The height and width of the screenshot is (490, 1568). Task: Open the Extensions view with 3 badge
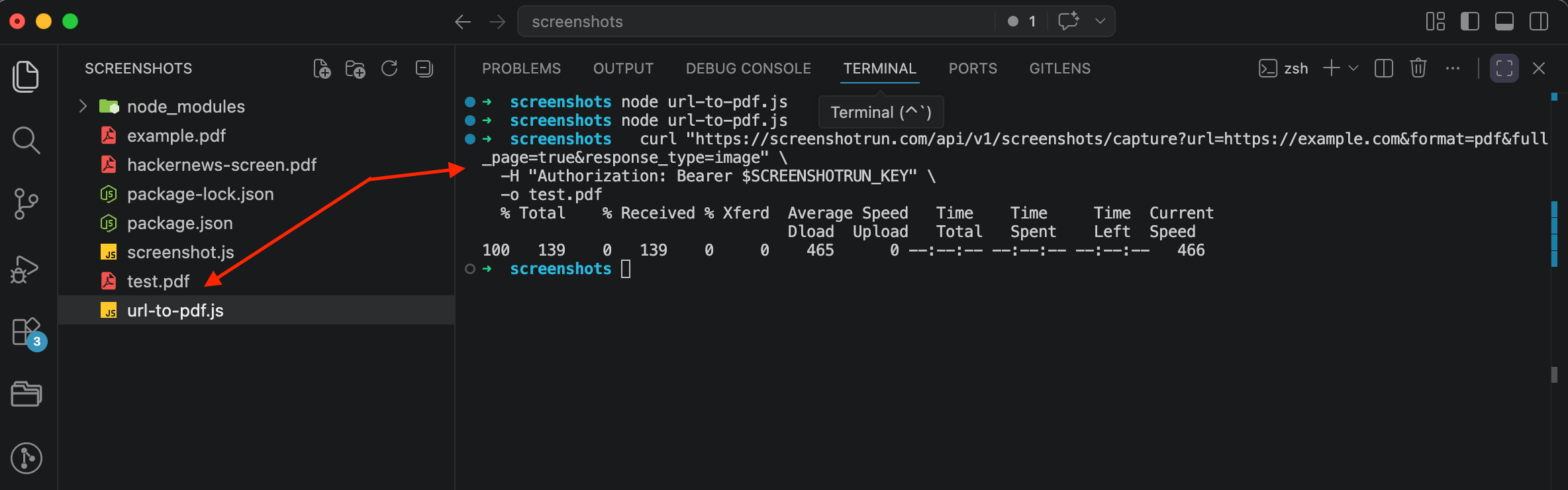coord(28,333)
